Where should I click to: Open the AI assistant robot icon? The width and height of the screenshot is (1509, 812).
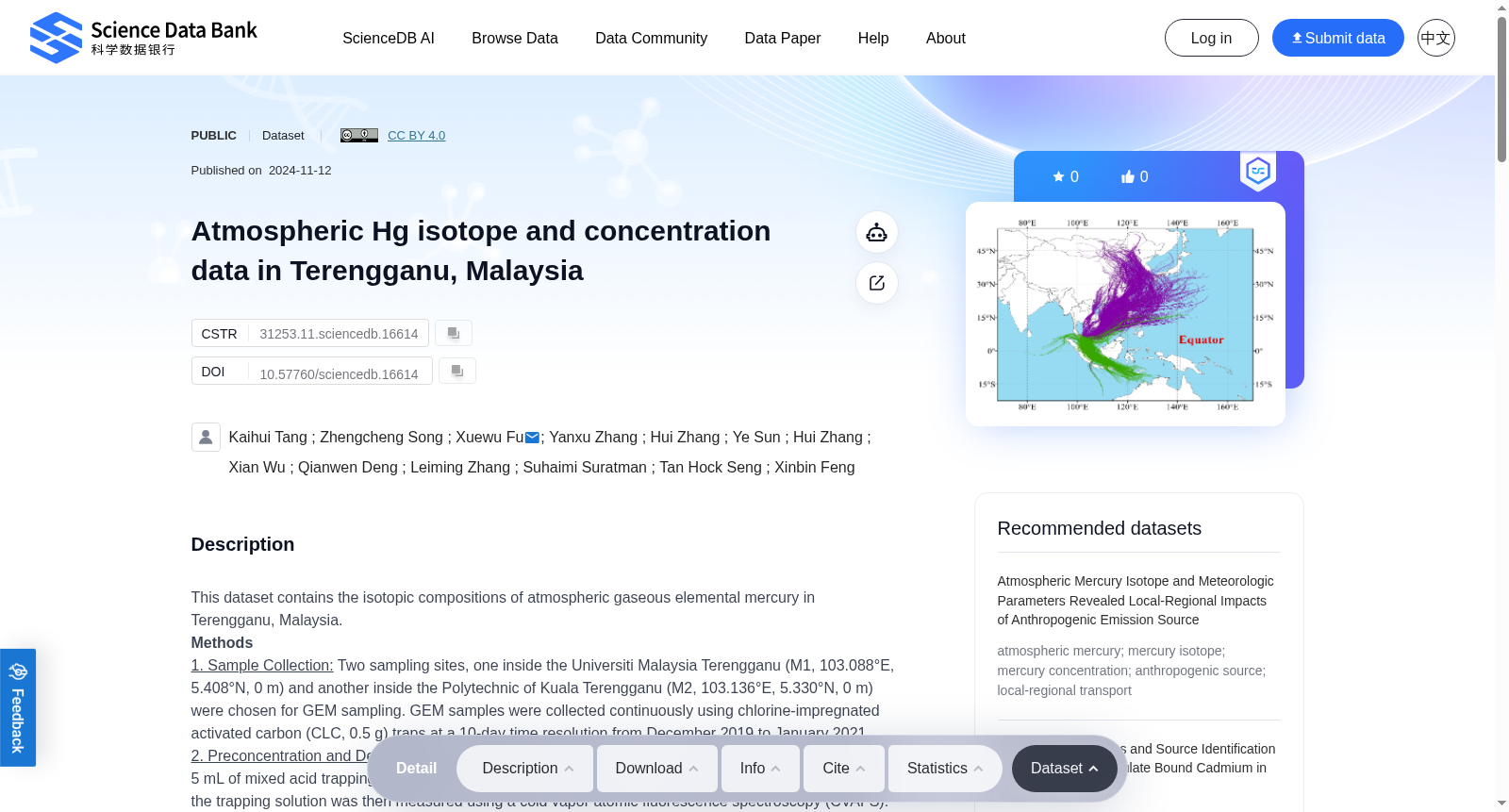tap(877, 232)
